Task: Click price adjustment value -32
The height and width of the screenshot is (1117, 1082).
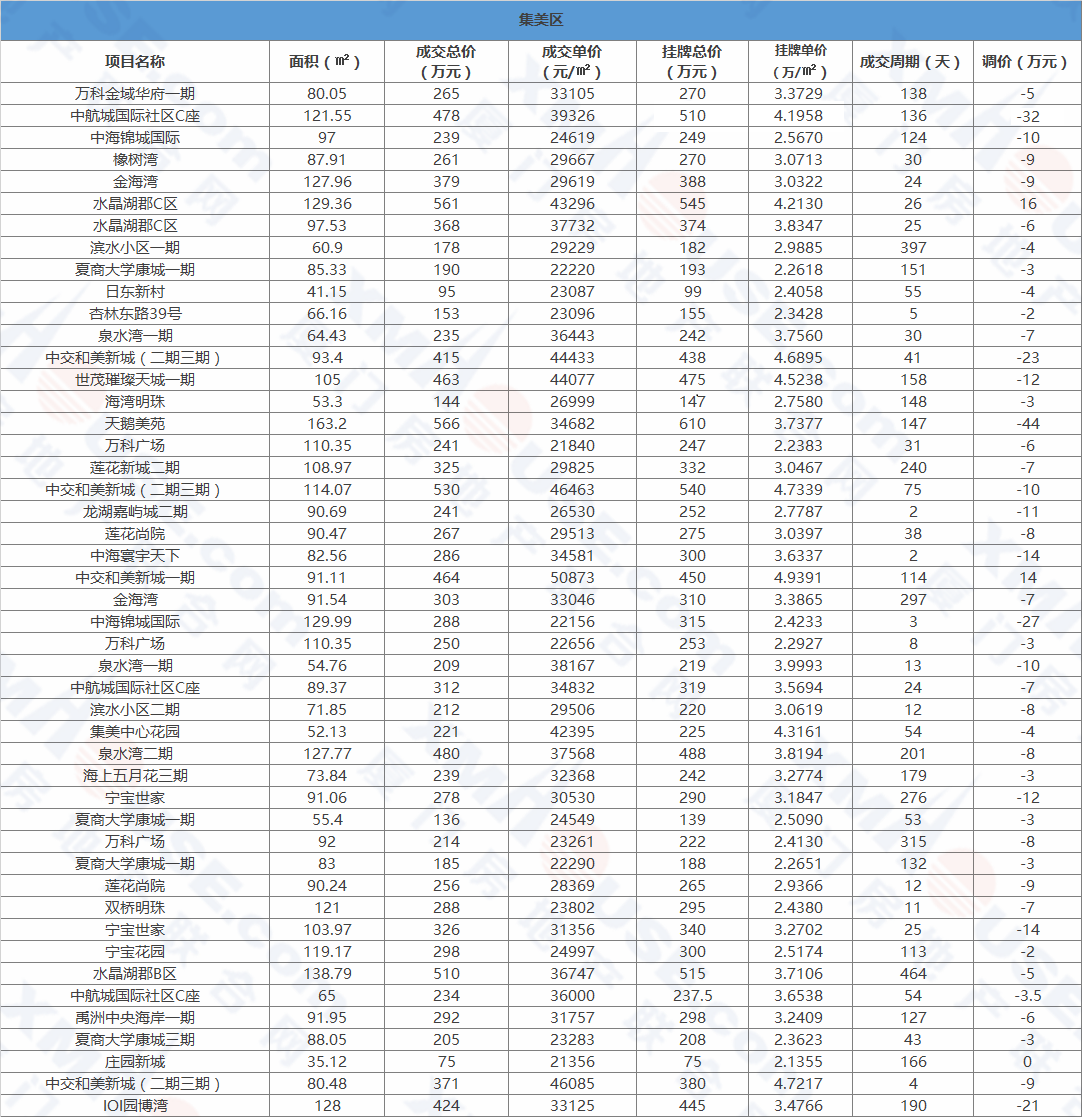Action: [1027, 116]
